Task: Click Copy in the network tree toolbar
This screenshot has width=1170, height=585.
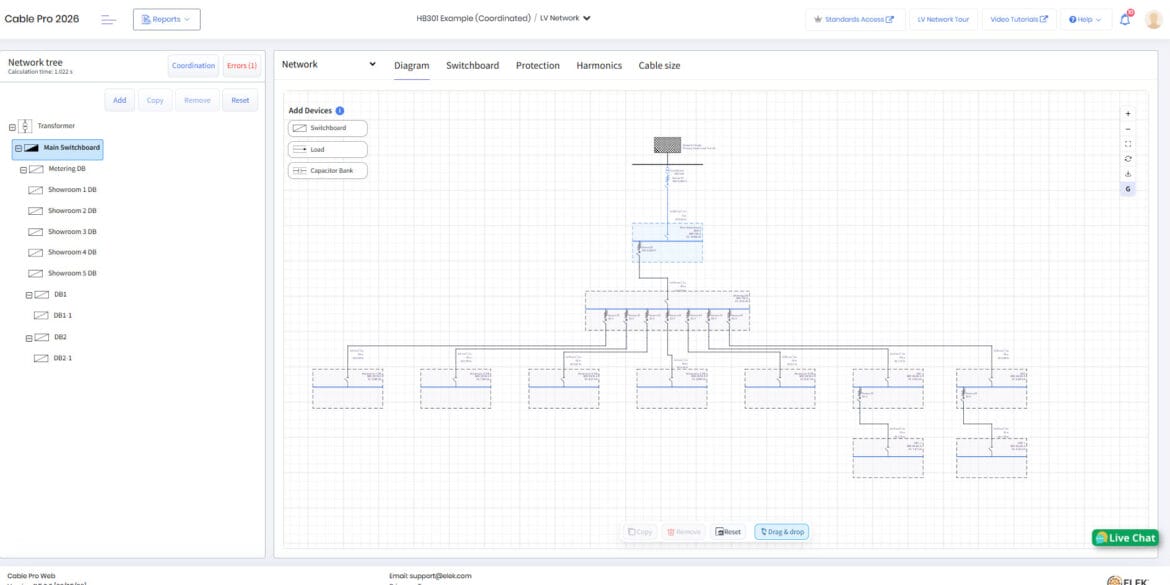Action: (155, 100)
